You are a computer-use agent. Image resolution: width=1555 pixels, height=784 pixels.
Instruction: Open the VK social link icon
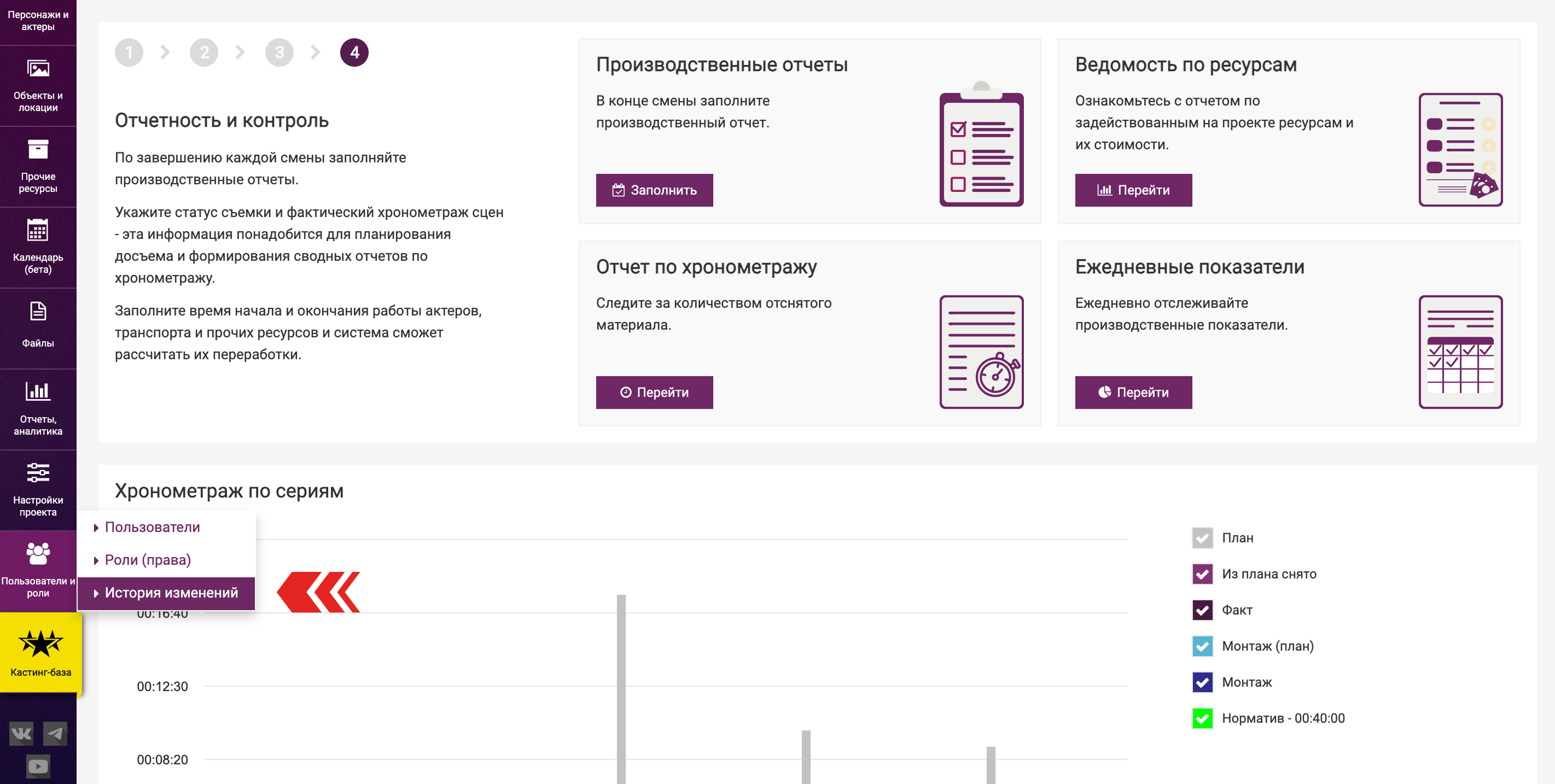[x=22, y=733]
